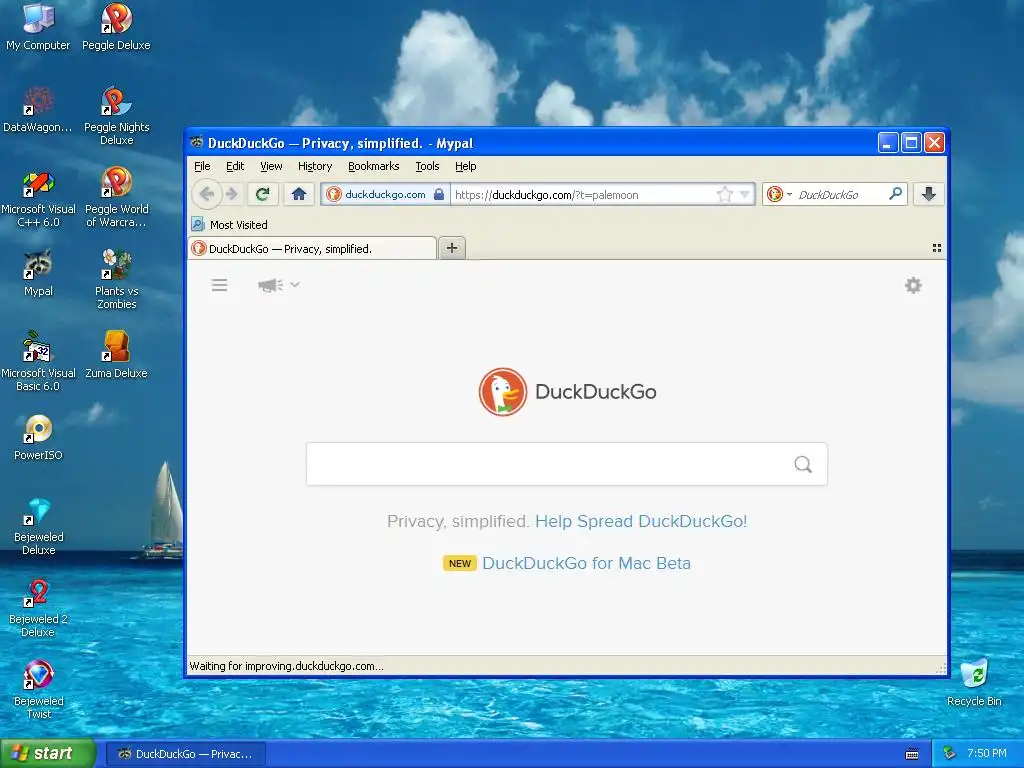Screen dimensions: 1024x768
Task: Click search magnifier in toolbar search box
Action: tap(895, 194)
